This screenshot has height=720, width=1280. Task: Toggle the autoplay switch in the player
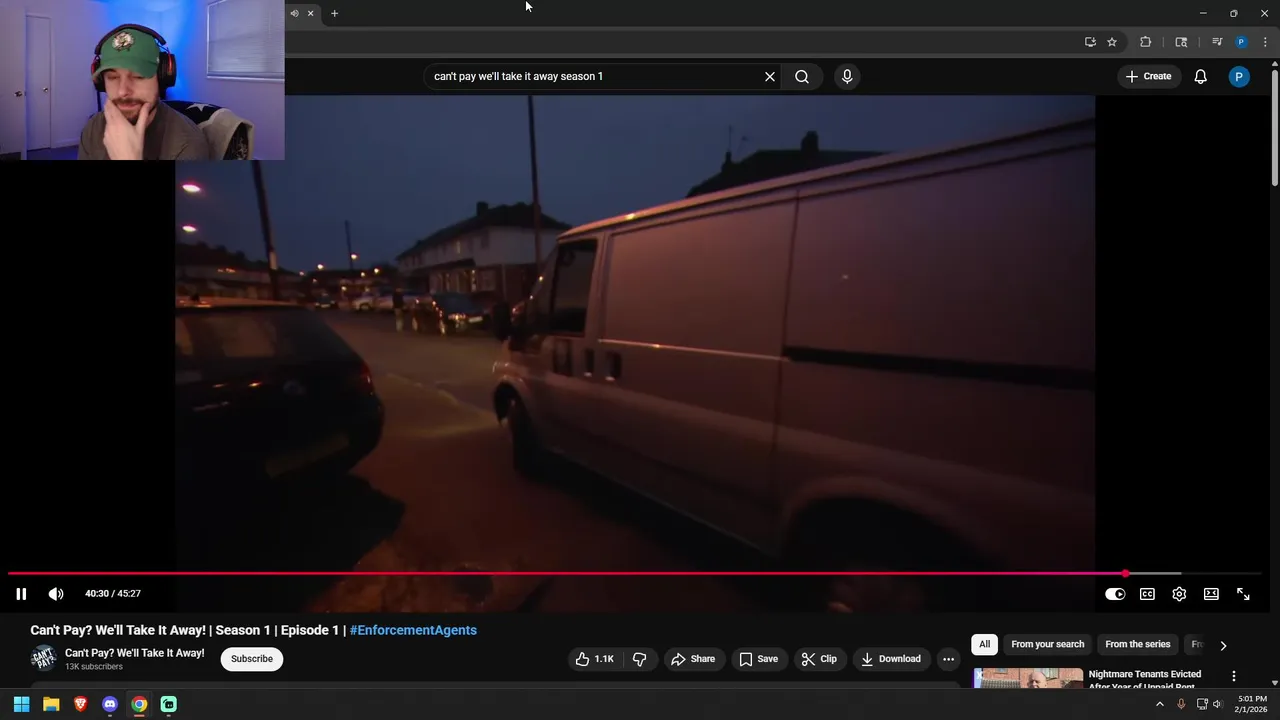pos(1115,594)
